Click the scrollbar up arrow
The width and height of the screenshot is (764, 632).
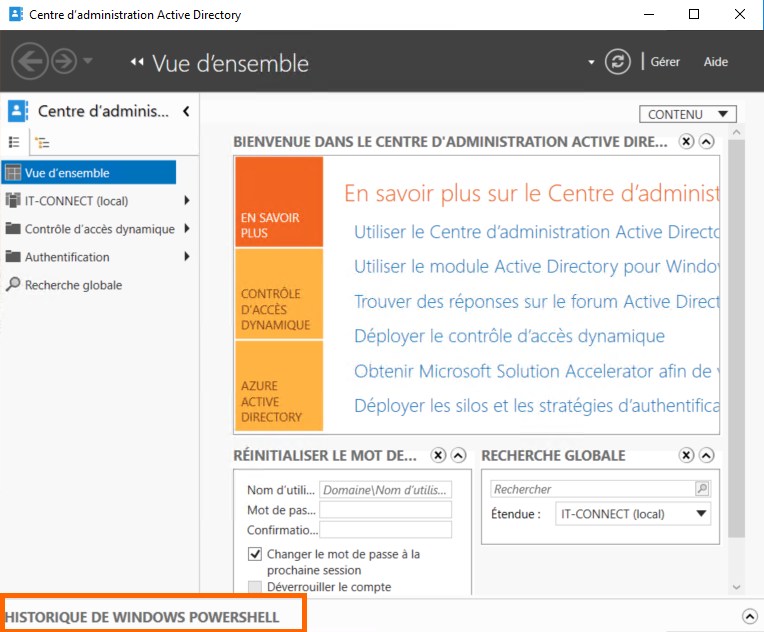[x=736, y=132]
